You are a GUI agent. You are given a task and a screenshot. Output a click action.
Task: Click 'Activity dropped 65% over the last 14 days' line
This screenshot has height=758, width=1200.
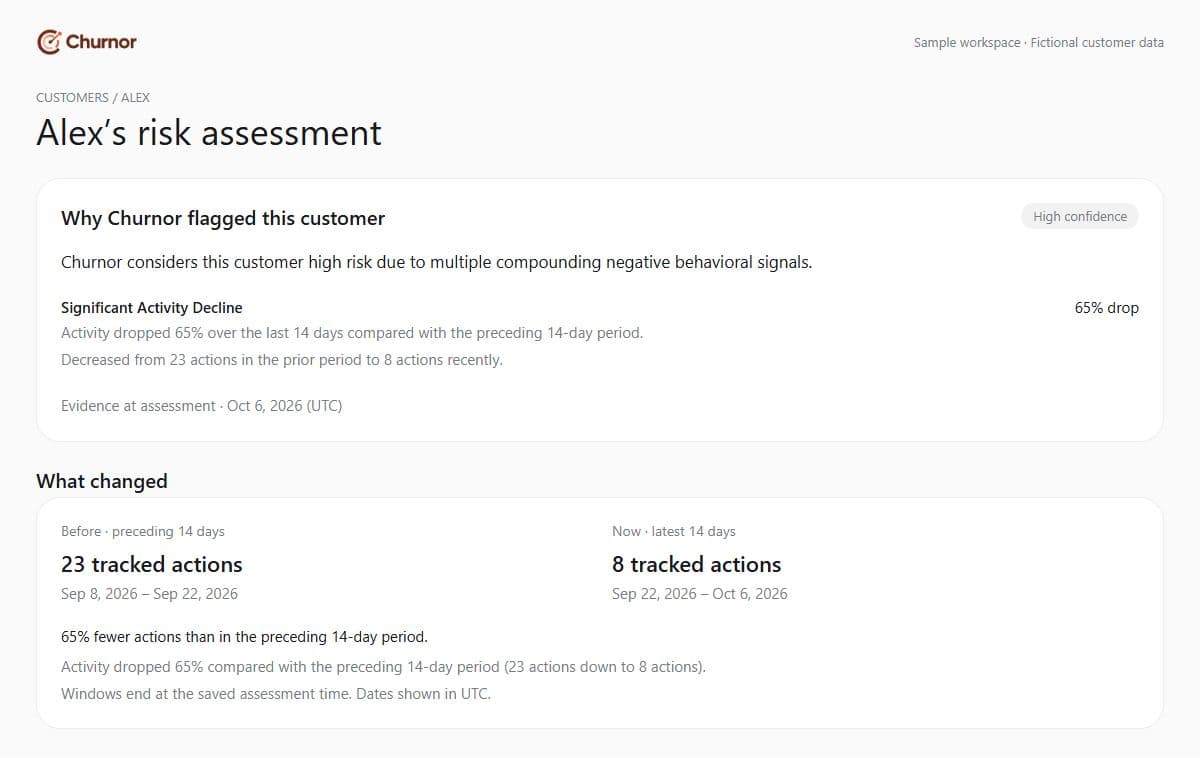click(x=352, y=333)
